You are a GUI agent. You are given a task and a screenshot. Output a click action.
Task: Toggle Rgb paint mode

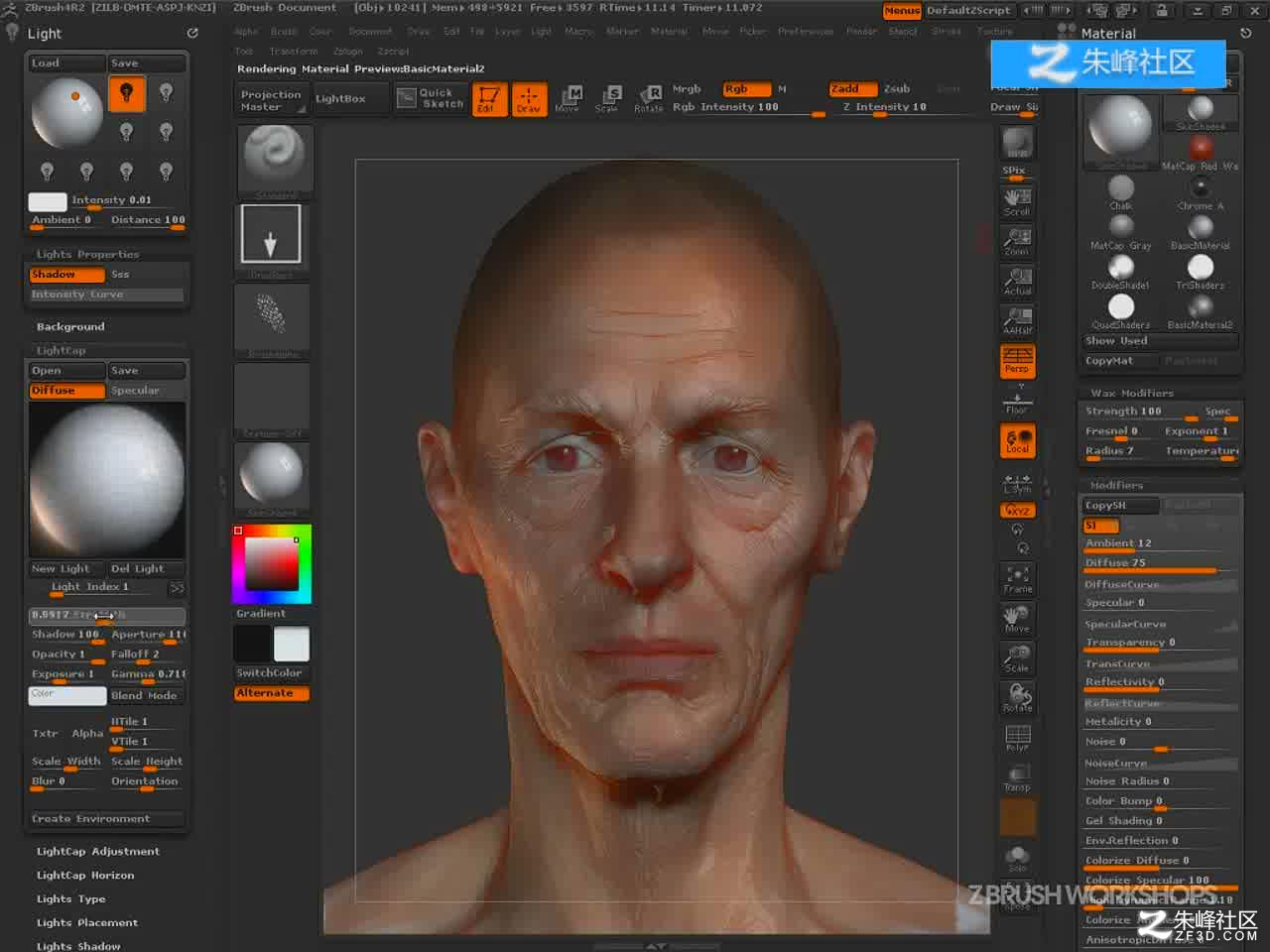click(x=746, y=89)
